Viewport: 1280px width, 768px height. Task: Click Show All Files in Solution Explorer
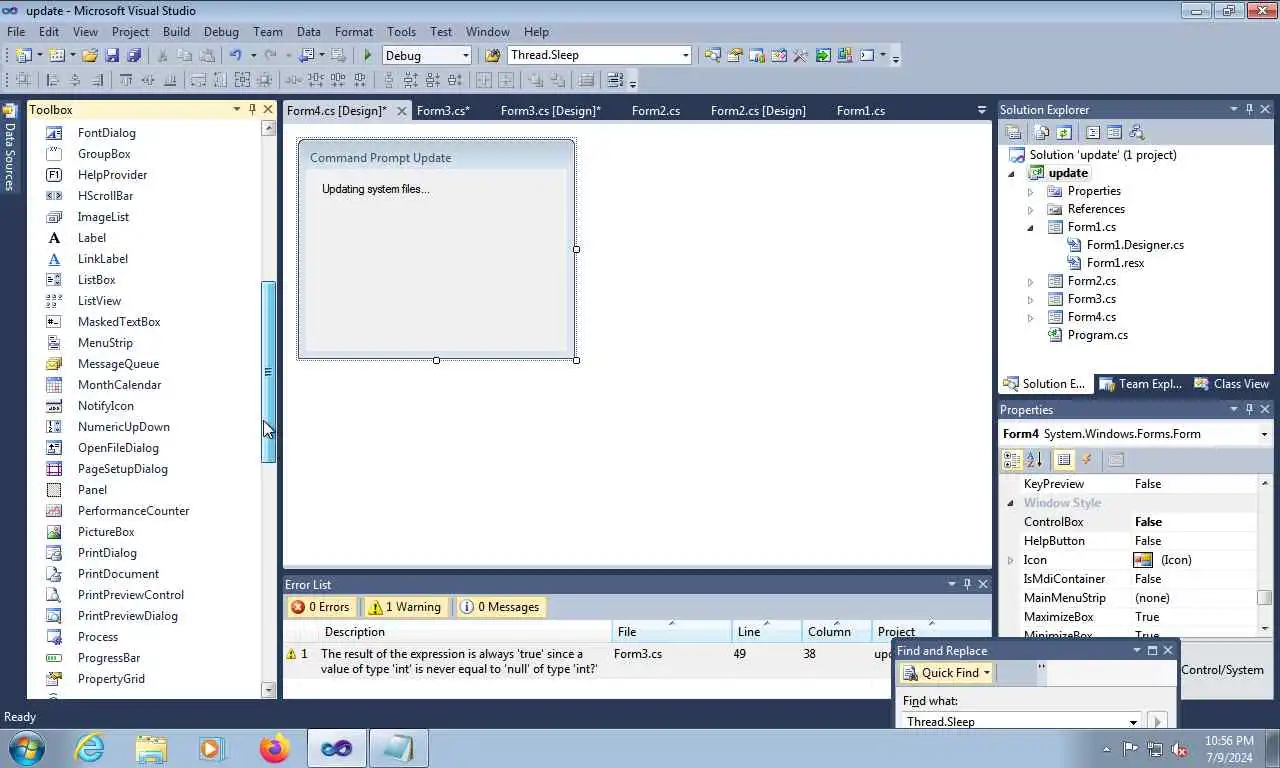tap(1042, 132)
